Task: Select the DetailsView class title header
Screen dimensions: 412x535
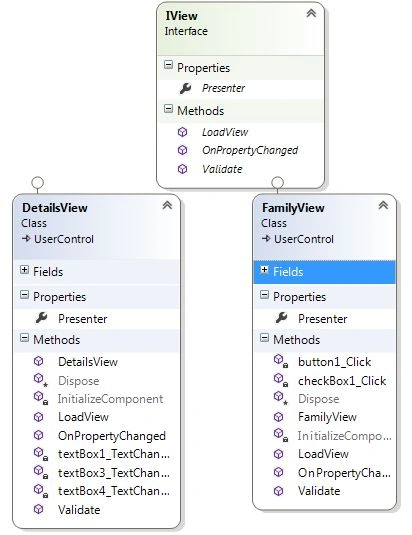Action: 55,207
